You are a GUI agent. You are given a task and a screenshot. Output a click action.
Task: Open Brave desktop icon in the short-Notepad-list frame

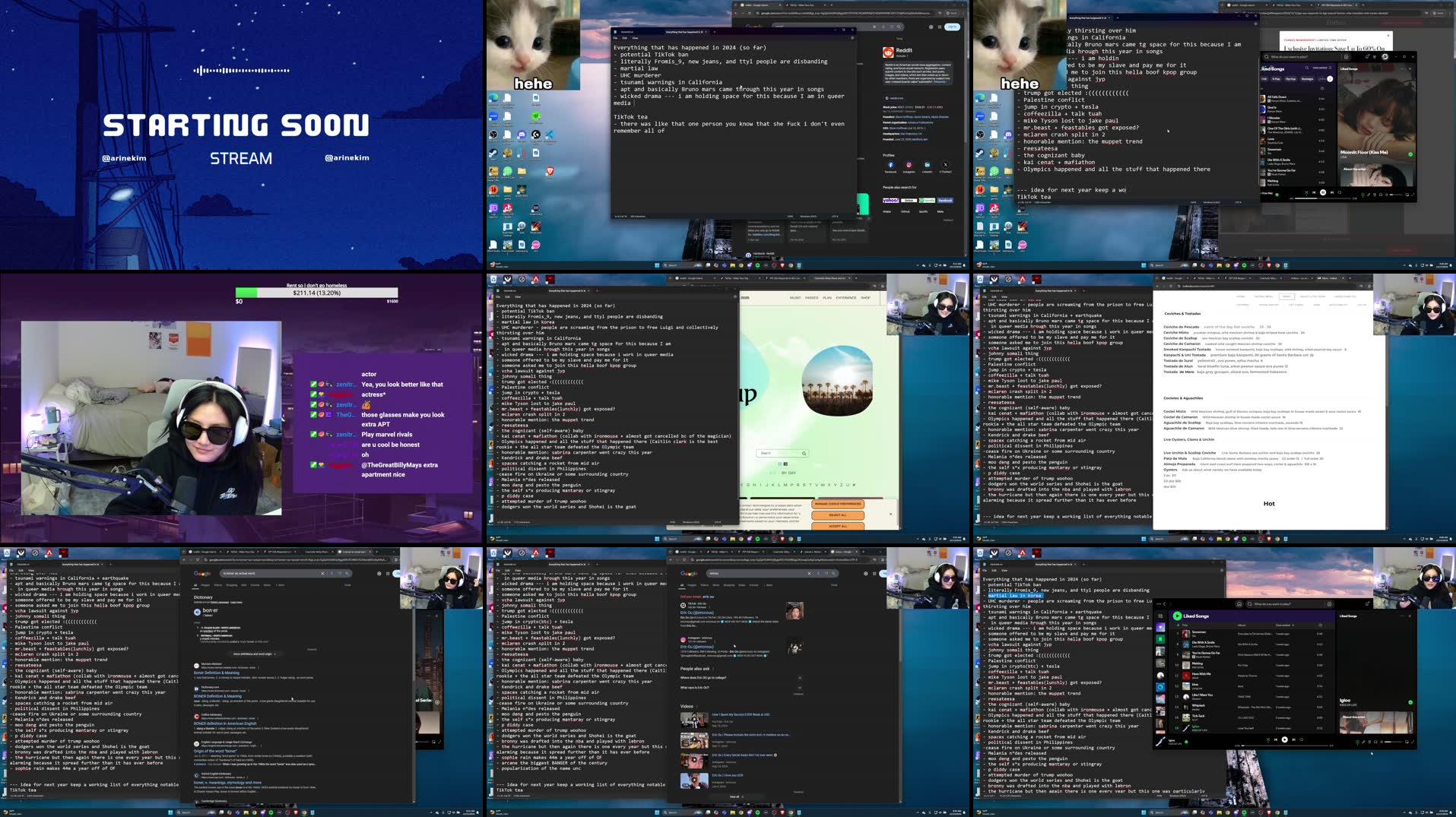point(550,172)
